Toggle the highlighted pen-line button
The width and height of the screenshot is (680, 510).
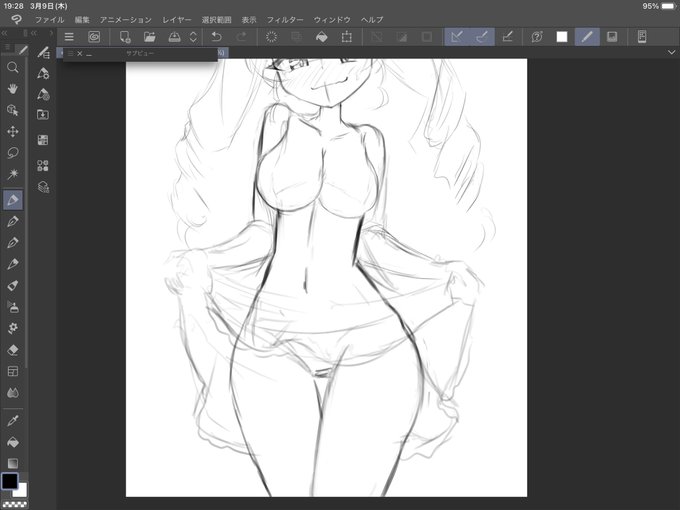(587, 37)
